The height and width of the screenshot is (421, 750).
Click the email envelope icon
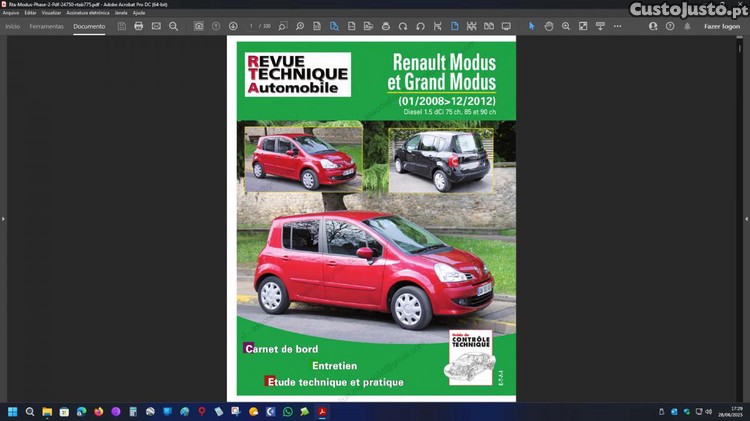click(156, 26)
